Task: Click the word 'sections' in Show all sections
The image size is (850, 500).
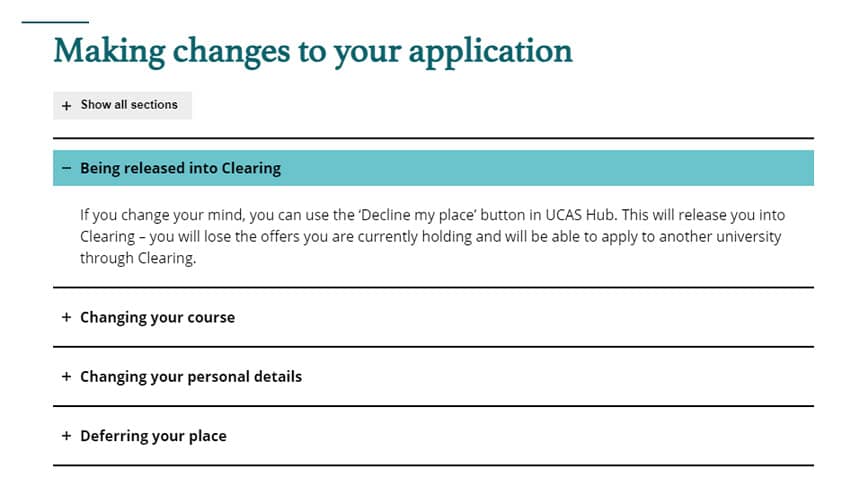Action: click(x=154, y=105)
